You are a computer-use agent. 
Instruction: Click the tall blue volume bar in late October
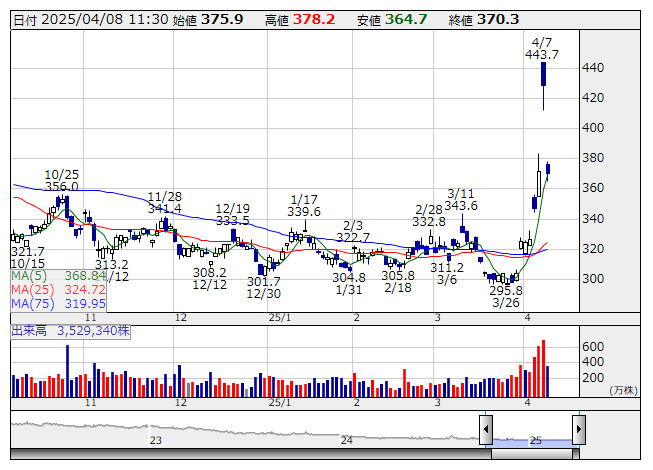click(x=68, y=371)
